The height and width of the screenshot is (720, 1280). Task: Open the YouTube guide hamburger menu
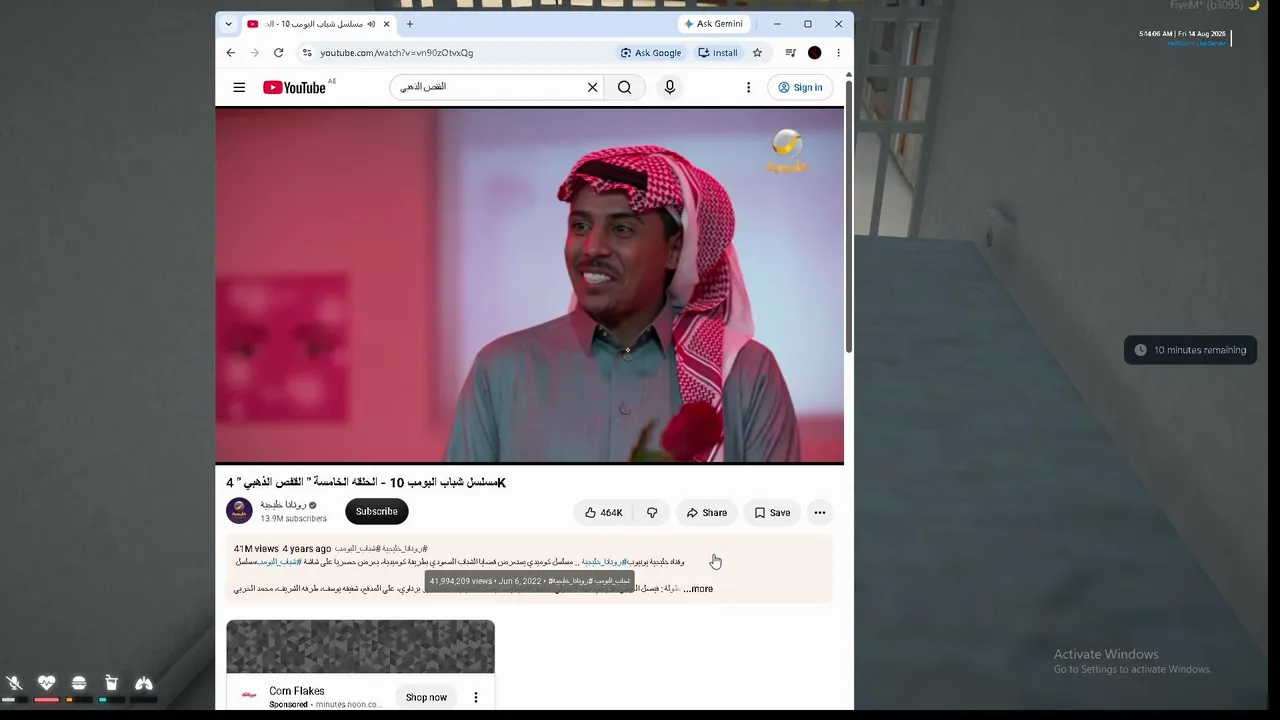(239, 87)
